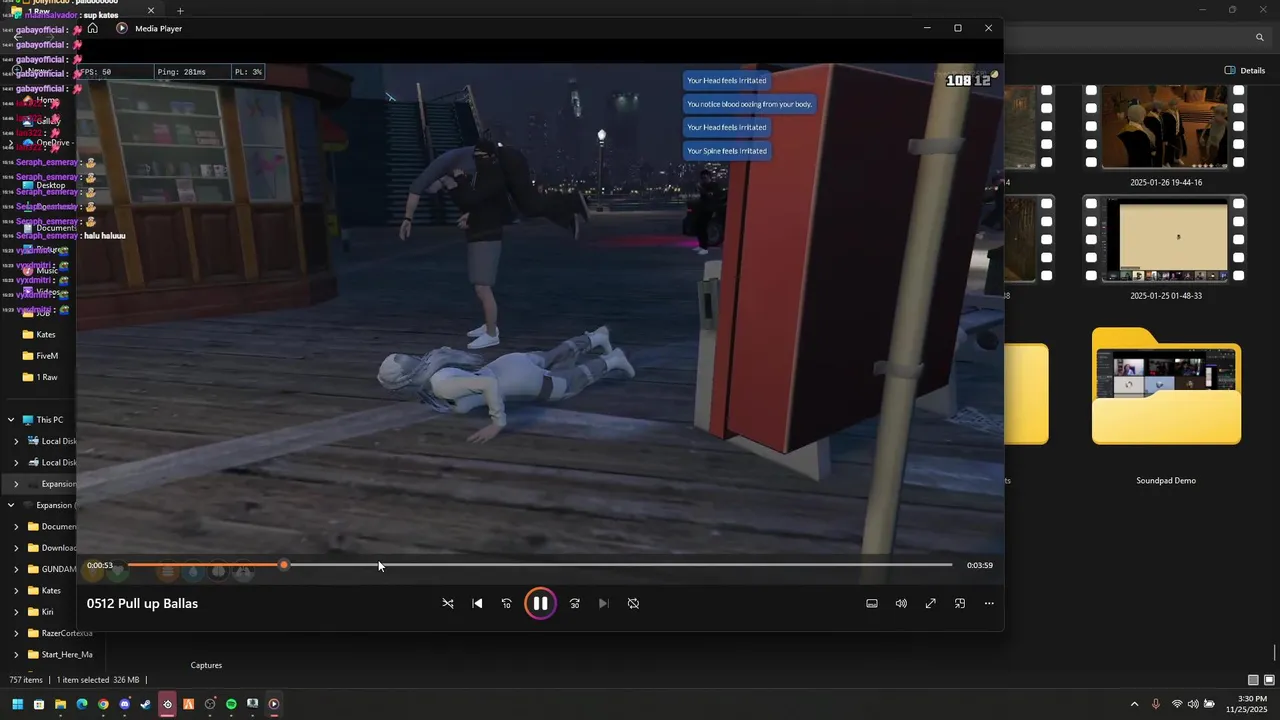Viewport: 1280px width, 720px height.
Task: Select the 1 Raw folder in sidebar
Action: pos(40,377)
